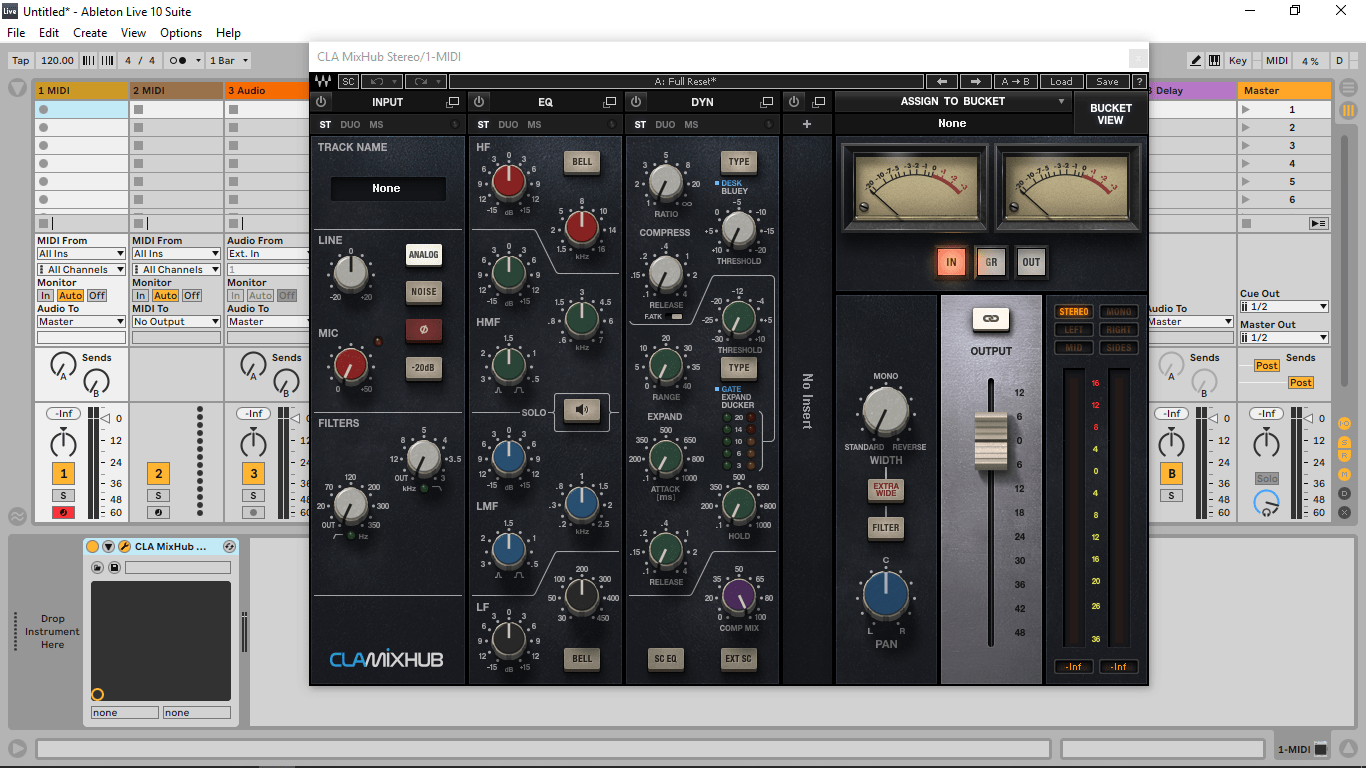
Task: Expand the INPUT module view icon
Action: pyautogui.click(x=453, y=102)
